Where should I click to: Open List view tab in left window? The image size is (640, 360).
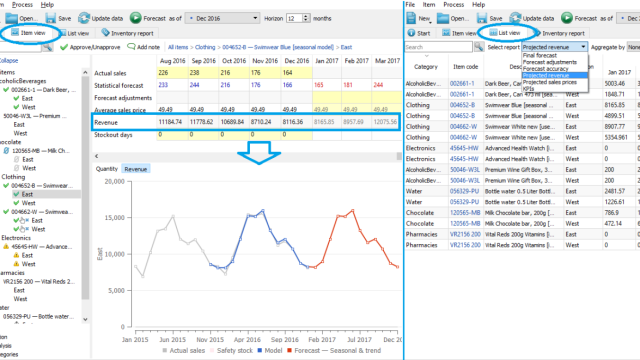click(x=74, y=33)
